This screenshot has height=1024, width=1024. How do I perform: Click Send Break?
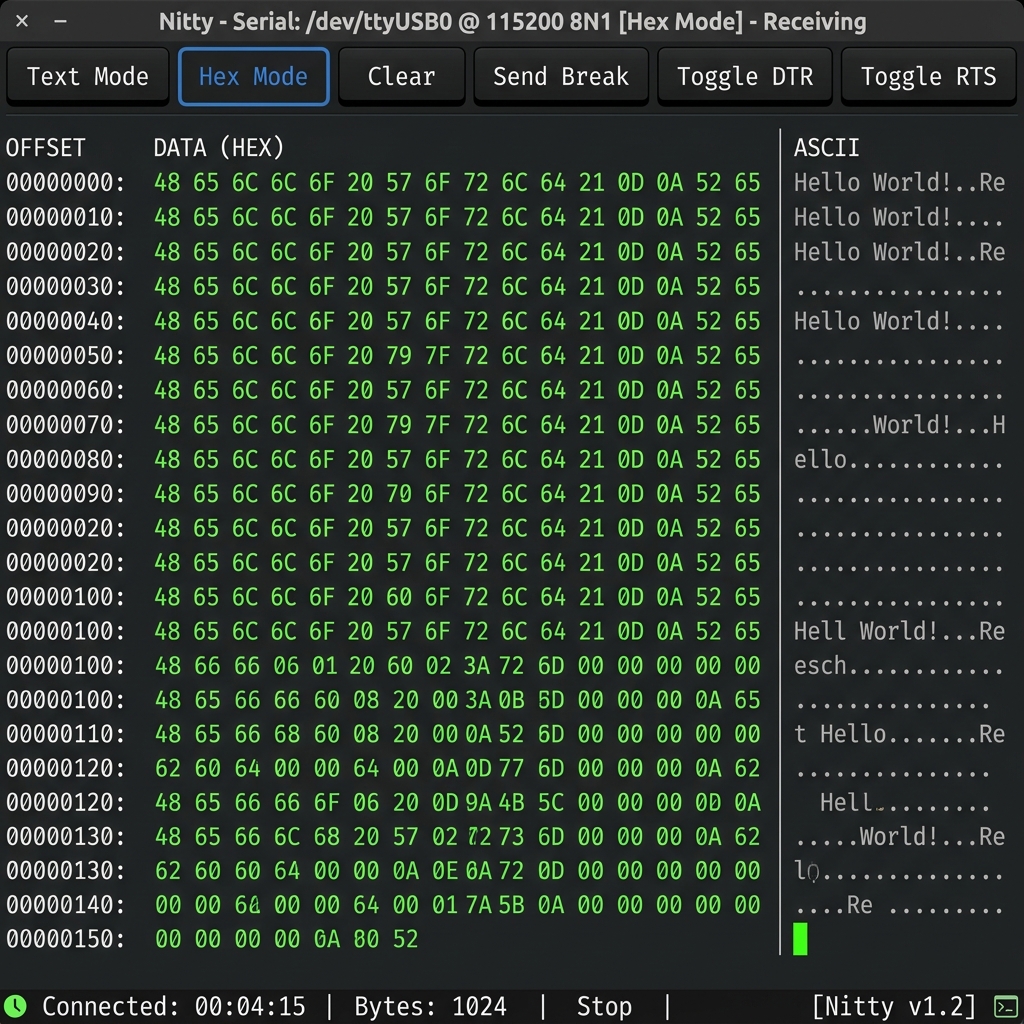[561, 76]
